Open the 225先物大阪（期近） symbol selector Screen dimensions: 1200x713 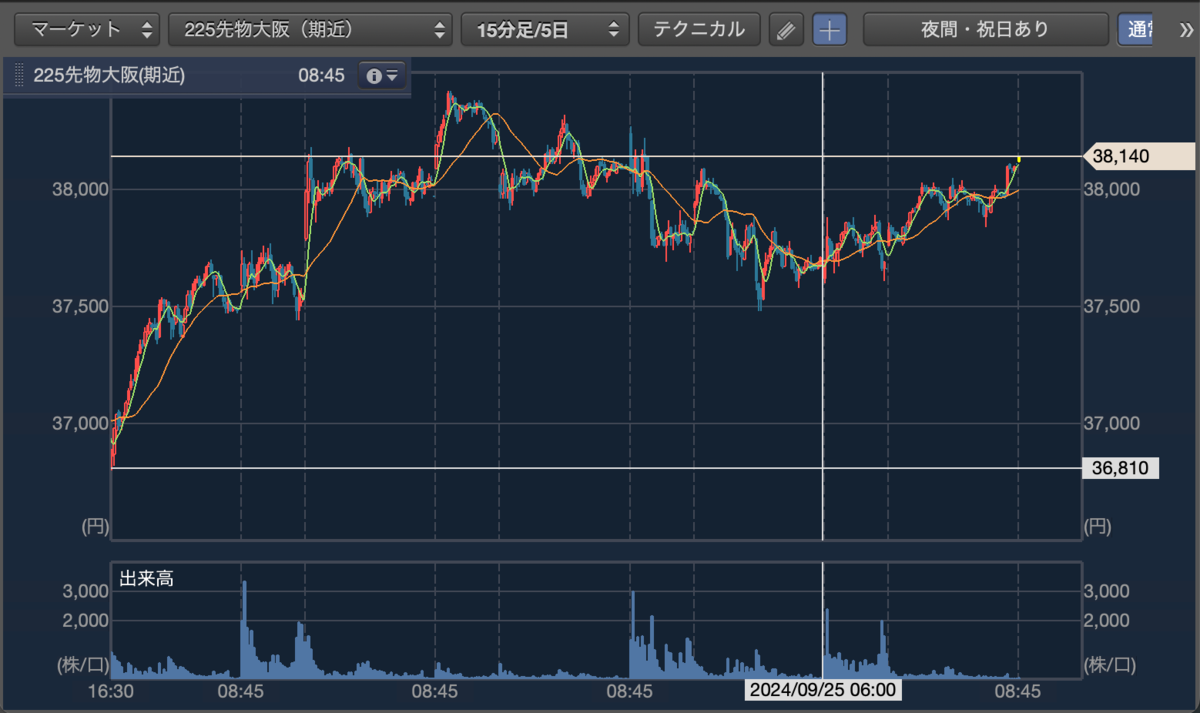(x=310, y=30)
